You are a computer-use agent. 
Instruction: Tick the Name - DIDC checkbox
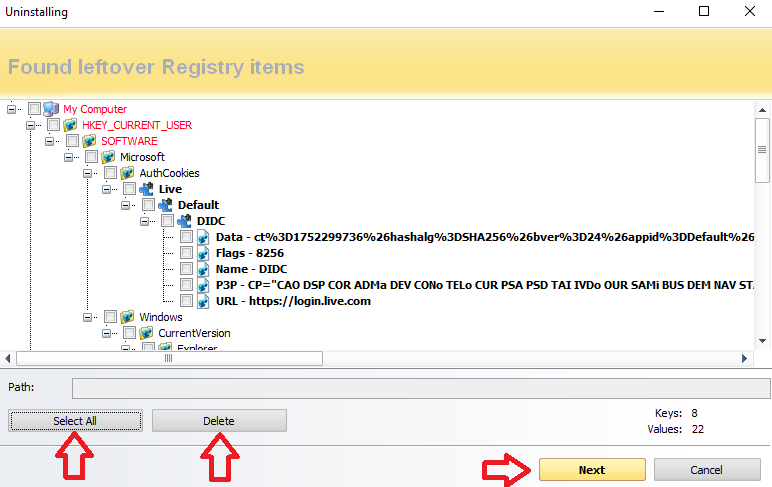click(186, 269)
